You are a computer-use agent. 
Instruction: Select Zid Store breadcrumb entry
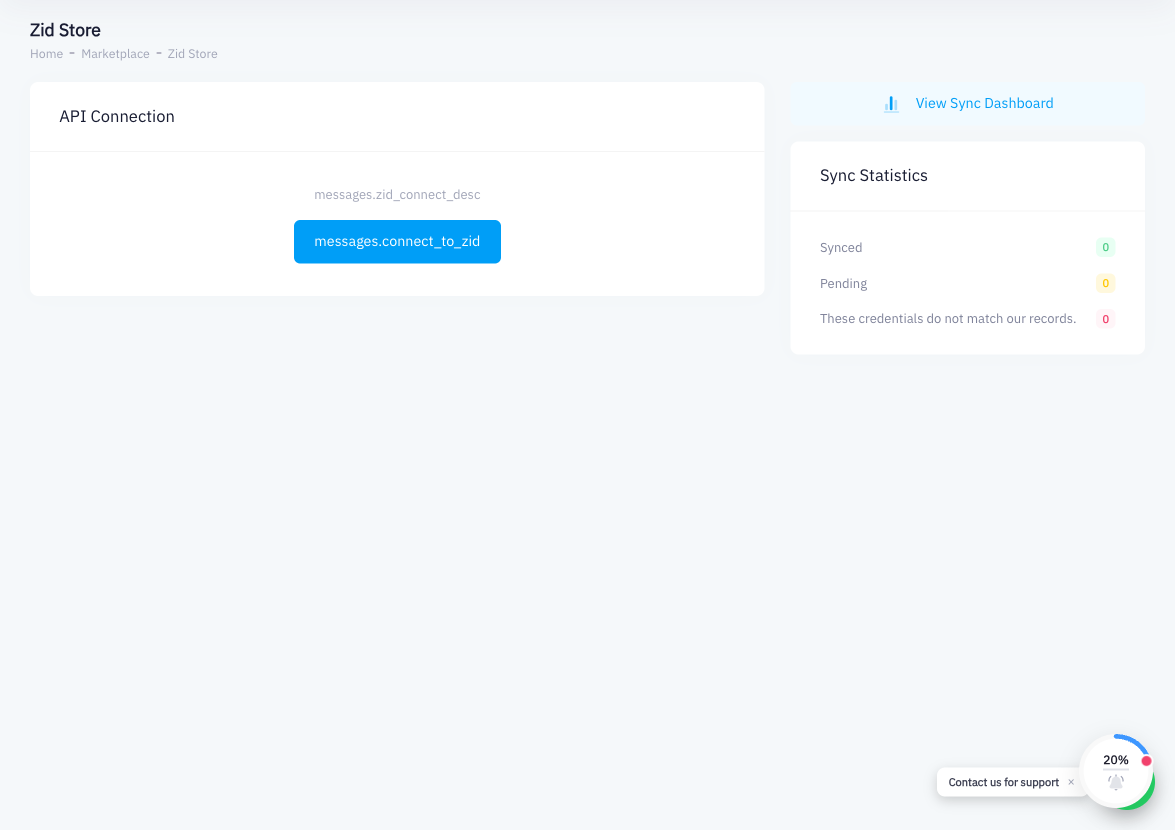click(x=193, y=54)
